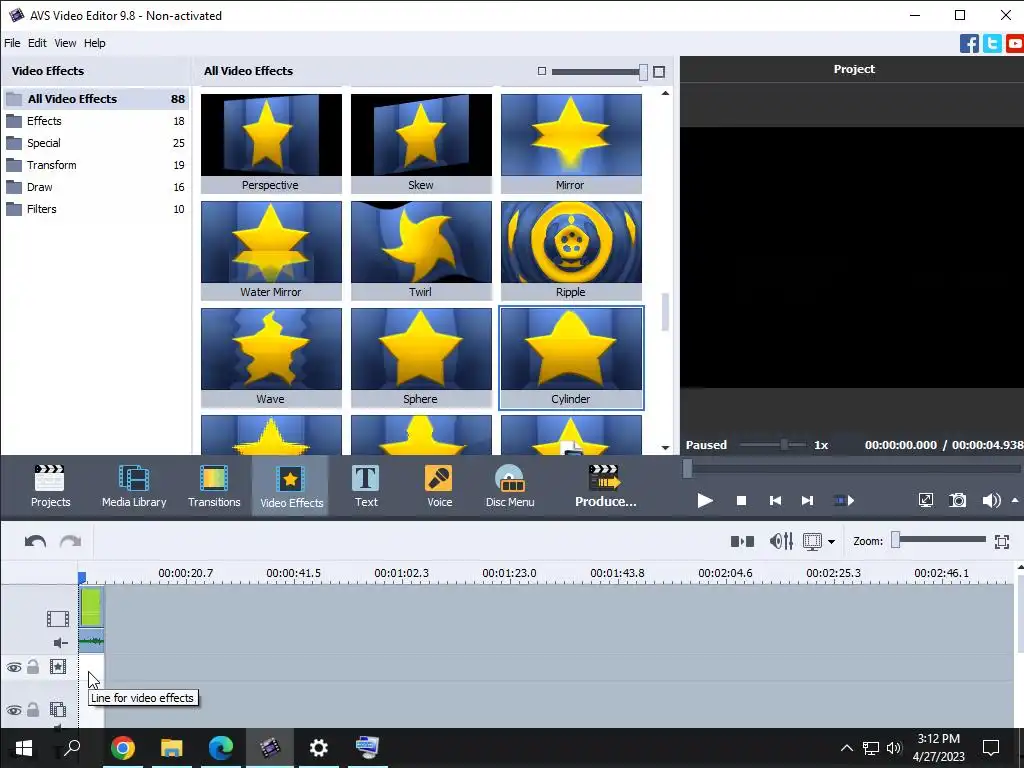Click the video overlay line icon
This screenshot has height=768, width=1024.
(x=58, y=709)
